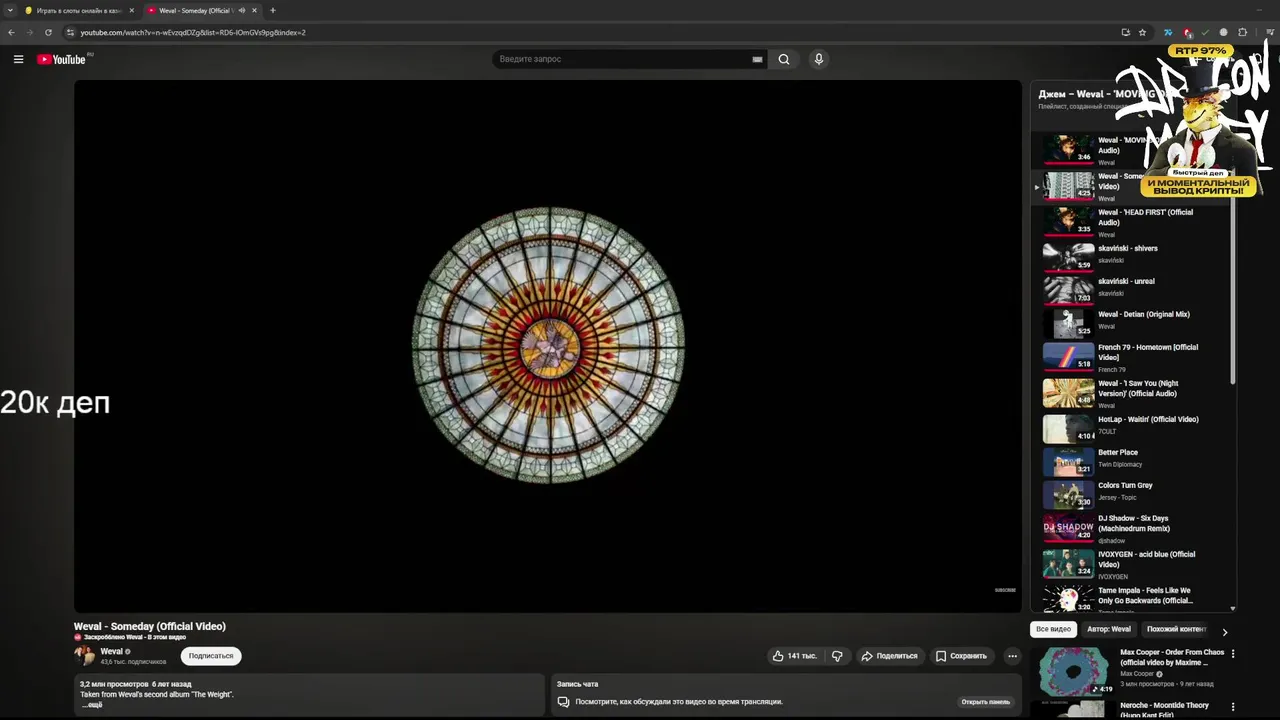
Task: Click the Поделиться share button
Action: [889, 656]
